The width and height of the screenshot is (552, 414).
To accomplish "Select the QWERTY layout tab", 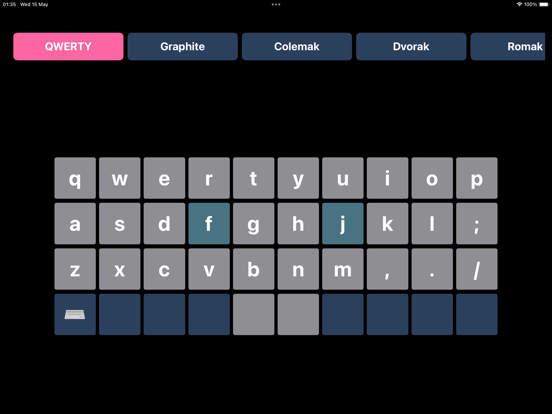I will [x=68, y=46].
